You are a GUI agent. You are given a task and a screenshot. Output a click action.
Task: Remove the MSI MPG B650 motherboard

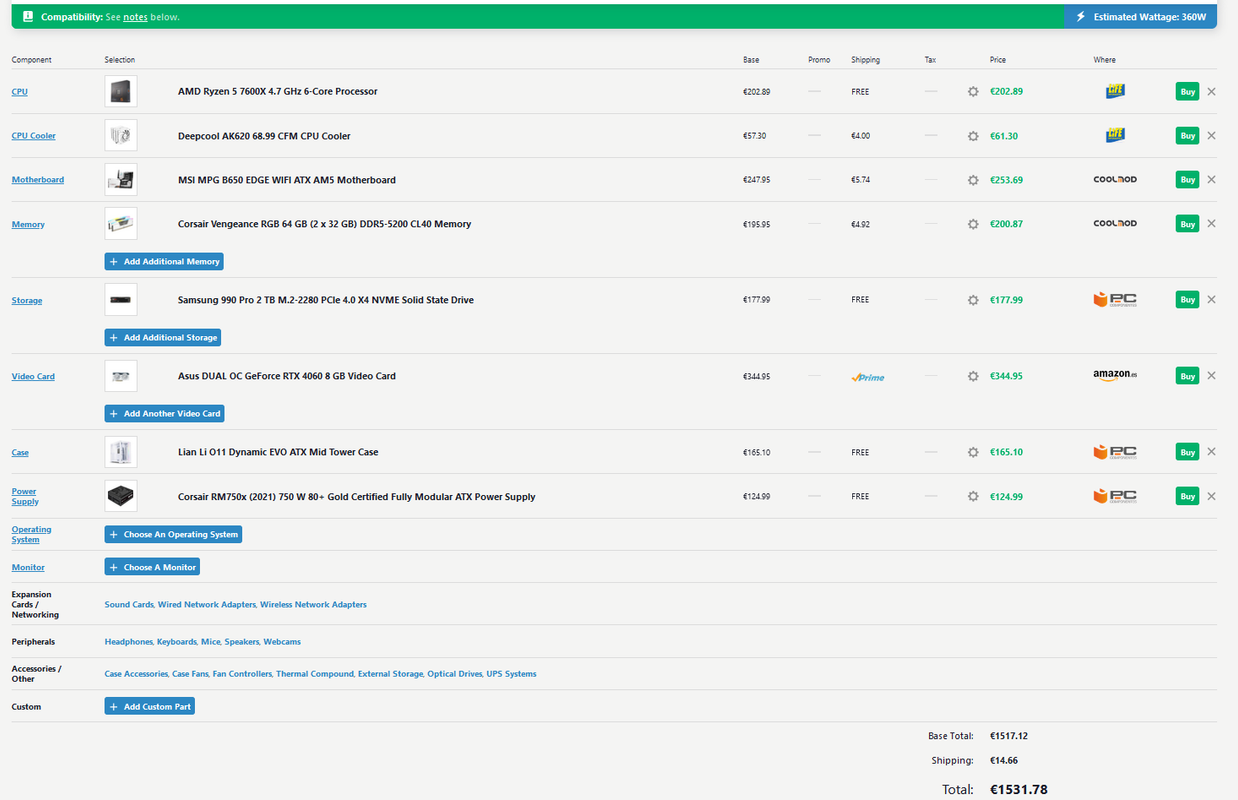(x=1211, y=179)
